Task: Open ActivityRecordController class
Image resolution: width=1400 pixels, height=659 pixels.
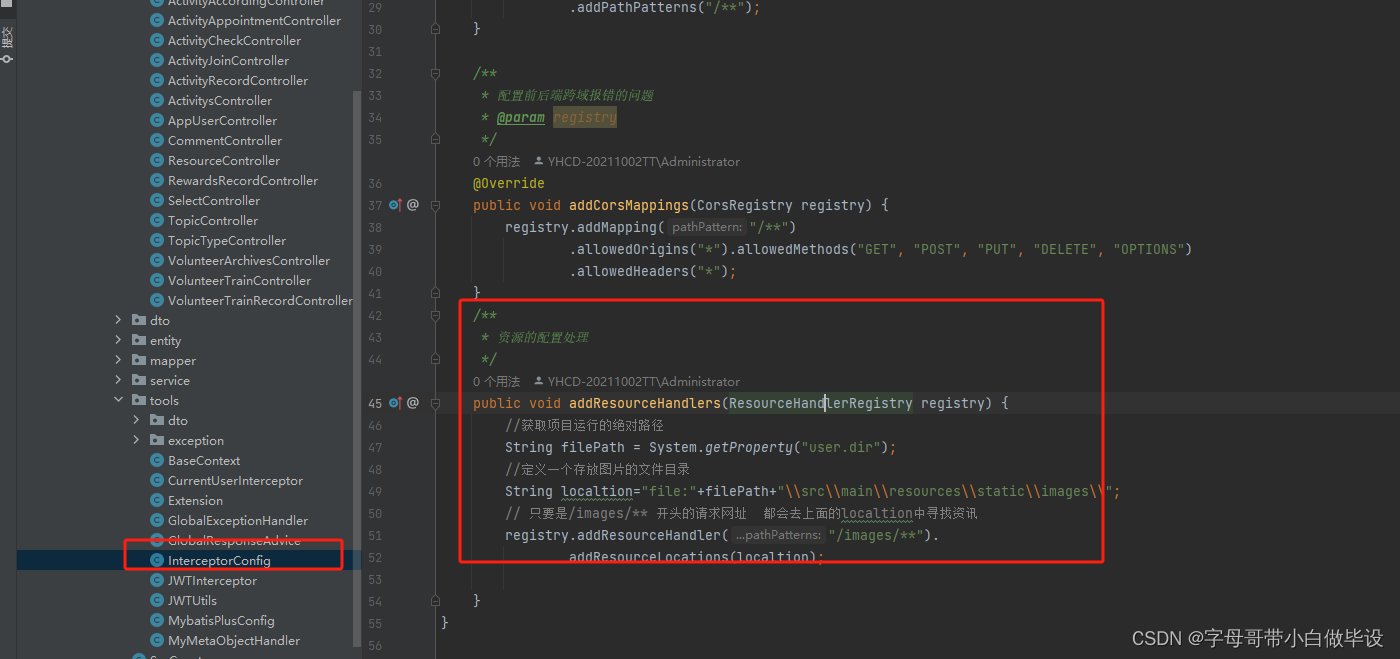Action: pyautogui.click(x=238, y=80)
